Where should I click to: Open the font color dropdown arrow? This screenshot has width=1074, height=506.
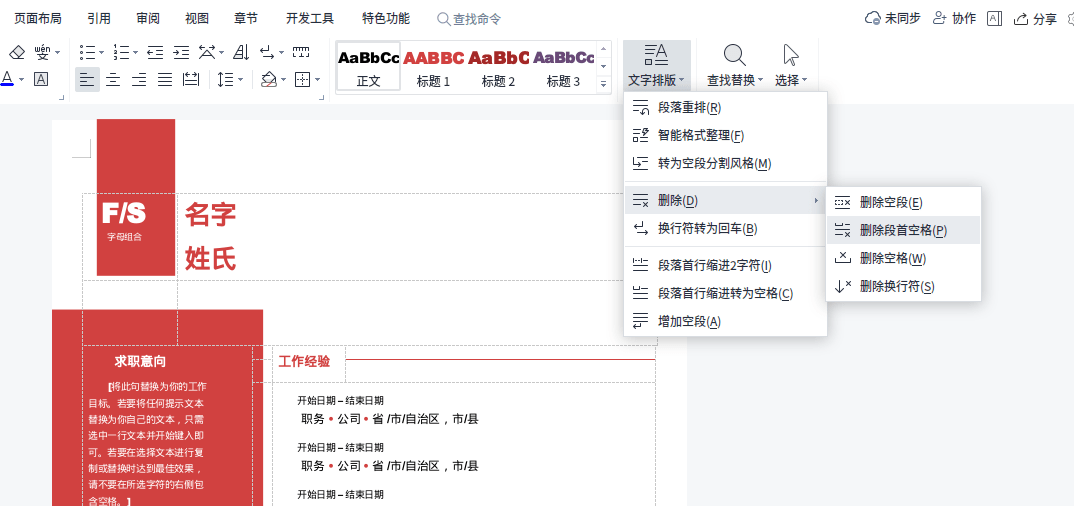[x=22, y=80]
